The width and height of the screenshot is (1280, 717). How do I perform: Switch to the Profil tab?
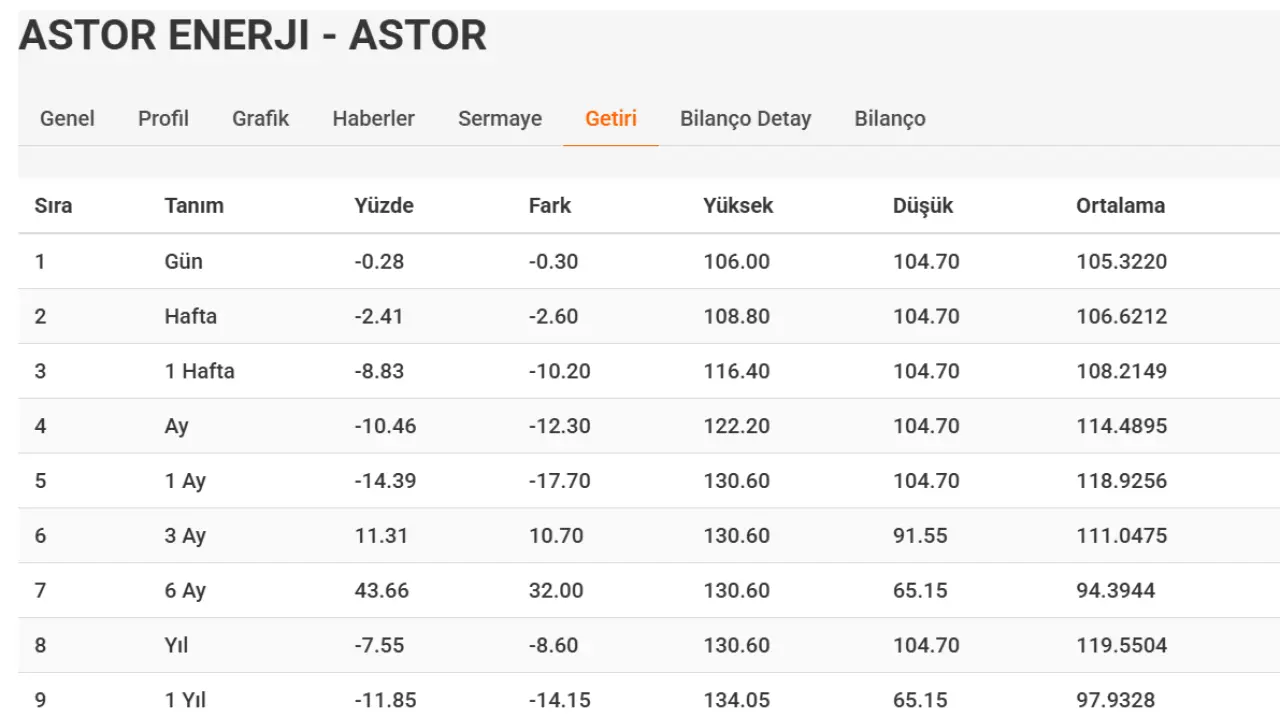point(163,118)
